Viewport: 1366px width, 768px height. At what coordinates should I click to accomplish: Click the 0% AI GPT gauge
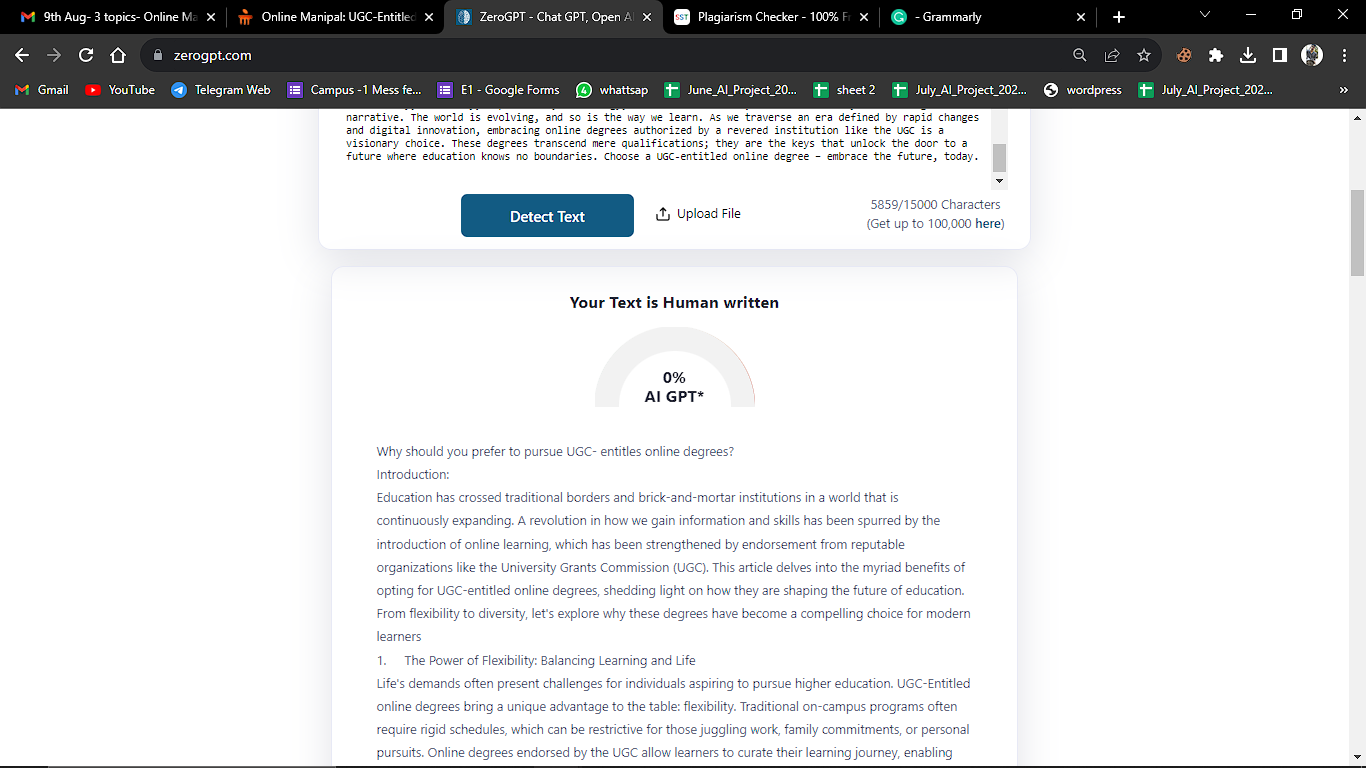click(674, 366)
